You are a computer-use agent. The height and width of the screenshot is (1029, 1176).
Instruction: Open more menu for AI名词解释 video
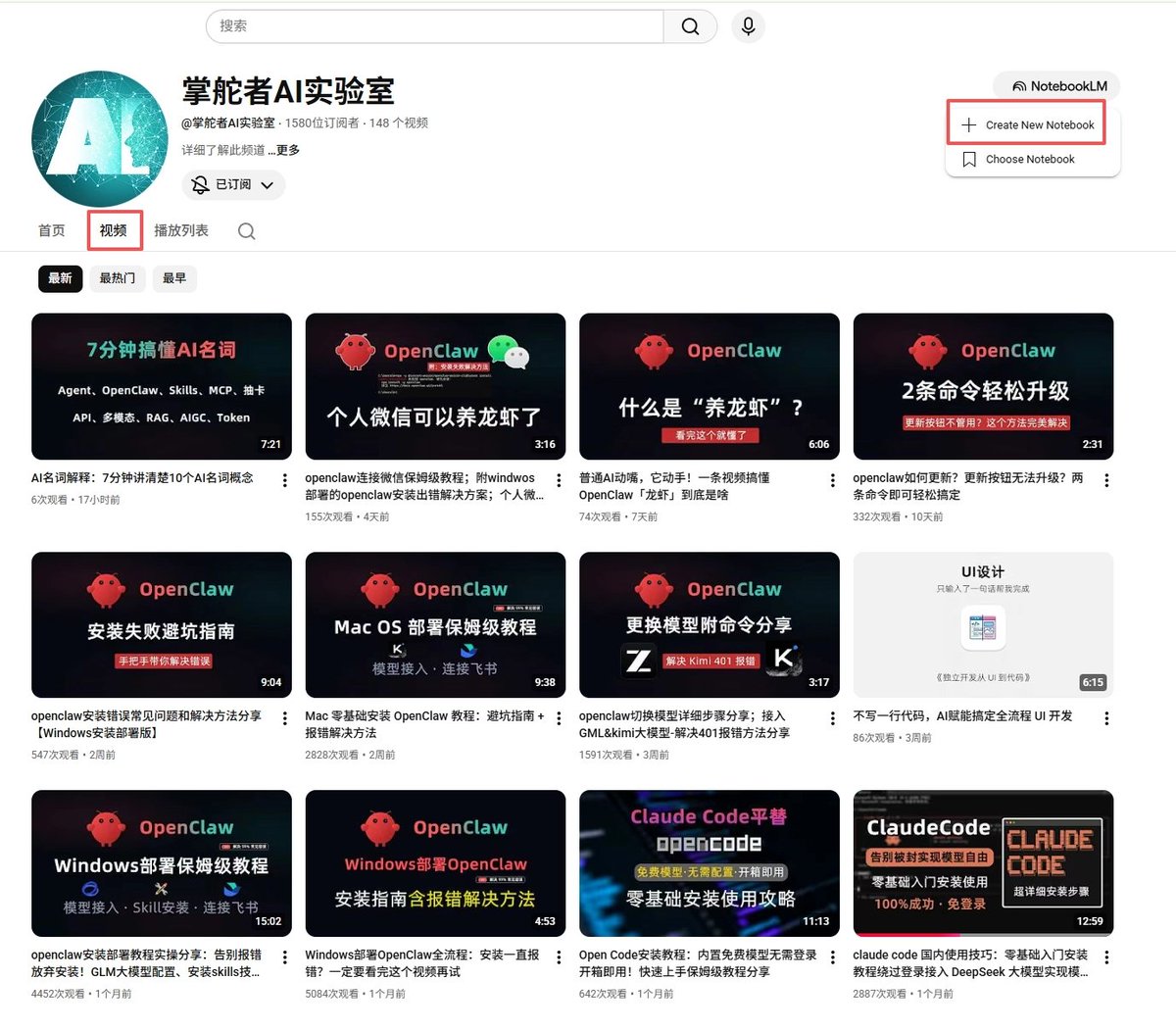click(x=284, y=480)
